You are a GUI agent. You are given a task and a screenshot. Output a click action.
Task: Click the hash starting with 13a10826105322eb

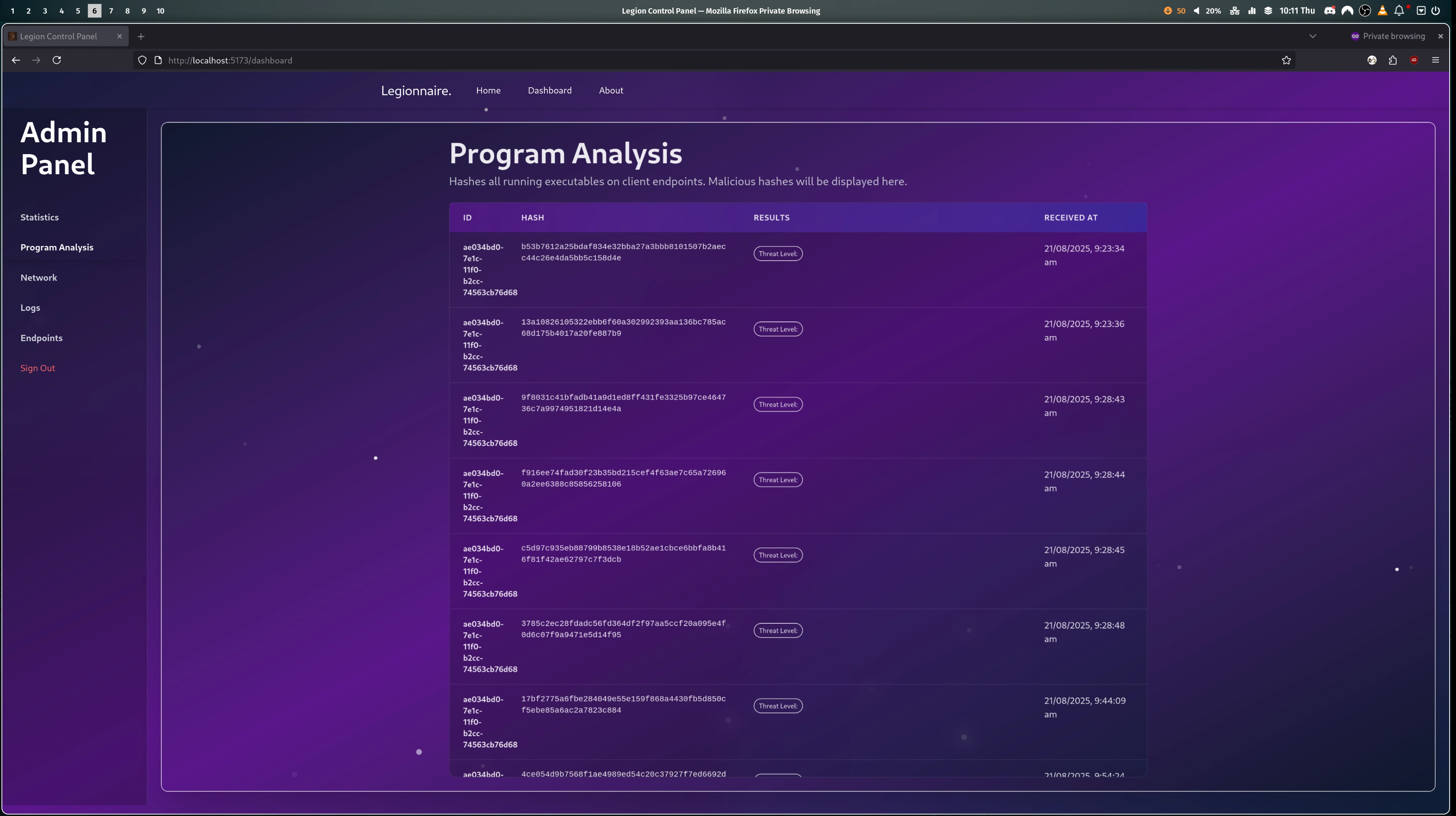[x=623, y=328]
